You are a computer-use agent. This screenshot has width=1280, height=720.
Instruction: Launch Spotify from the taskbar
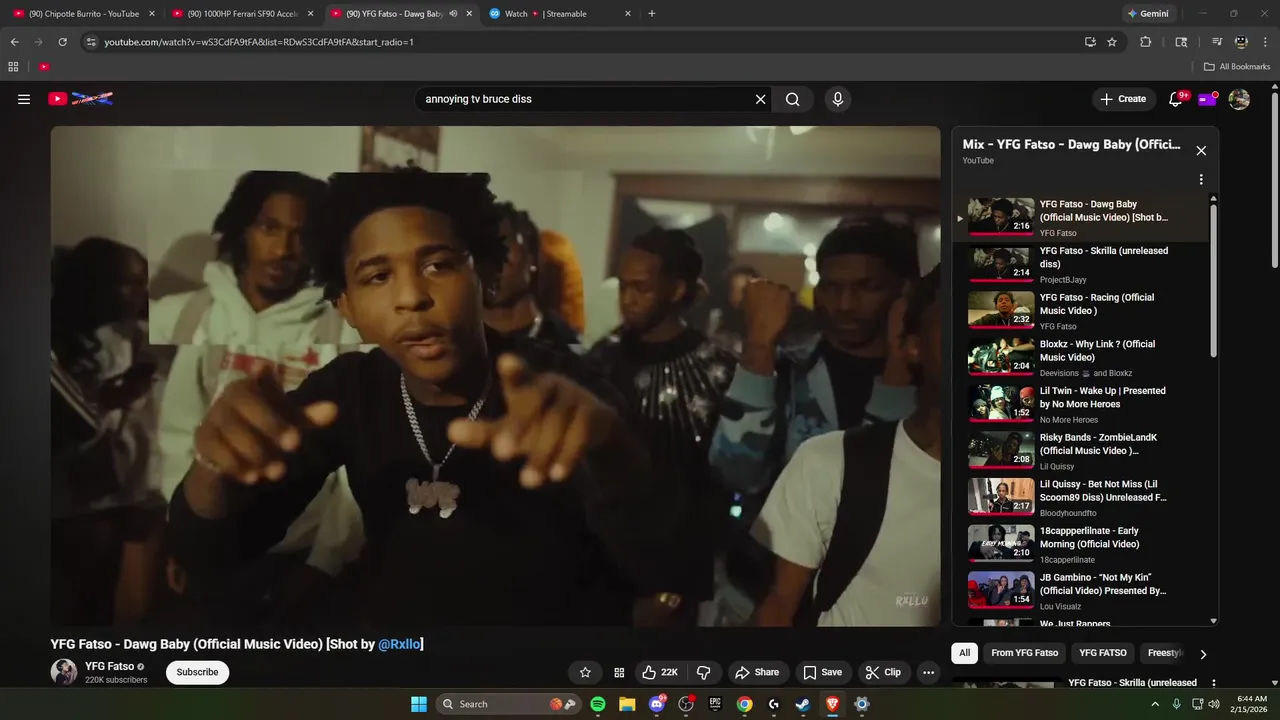pyautogui.click(x=598, y=704)
